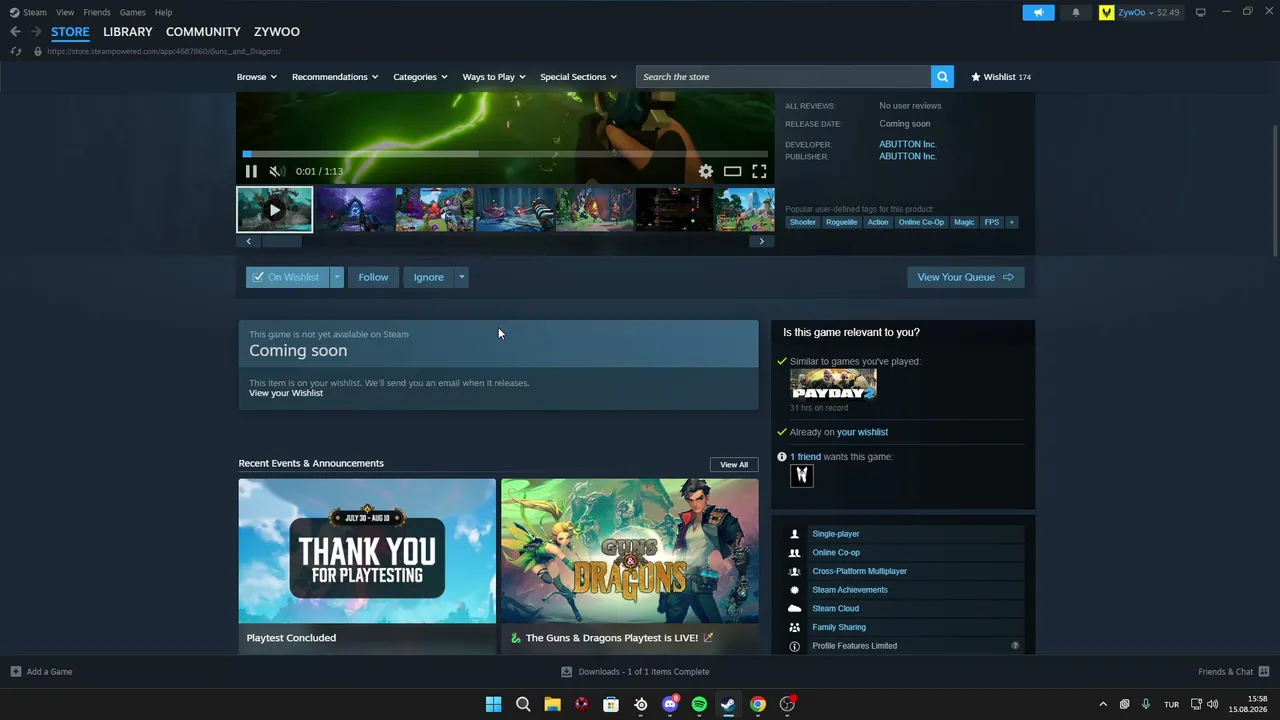The width and height of the screenshot is (1280, 720).
Task: Open the Recommendations dropdown menu
Action: (335, 77)
